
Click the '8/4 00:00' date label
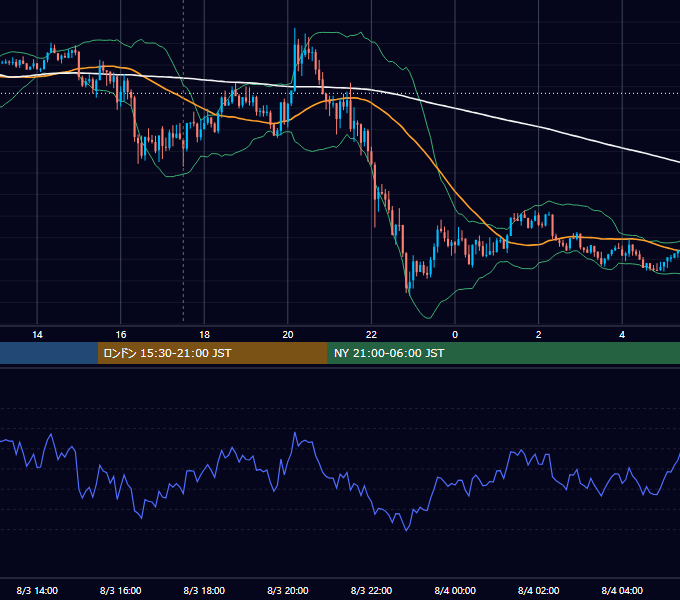[x=455, y=590]
